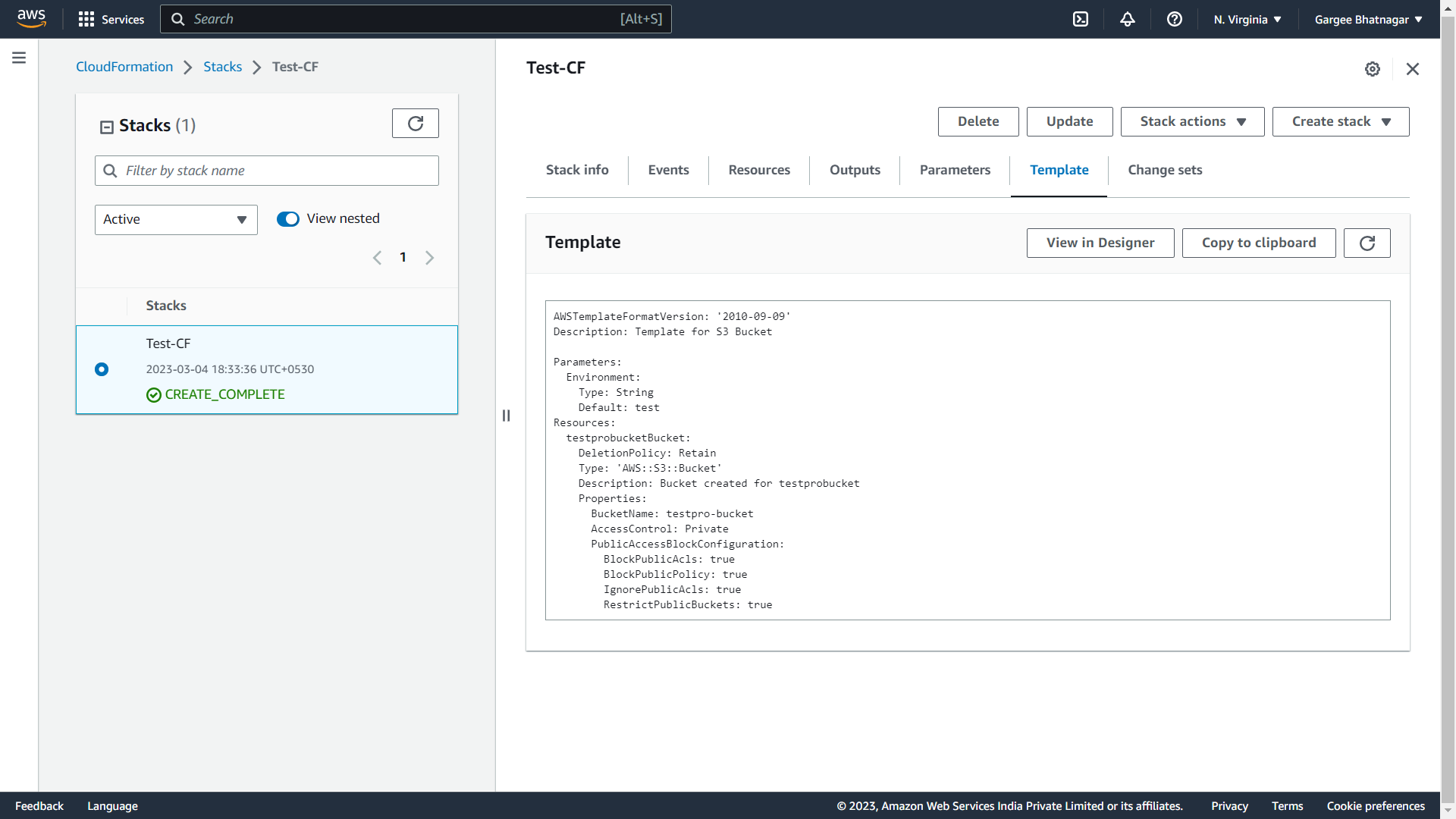Switch to the Resources tab

point(759,171)
